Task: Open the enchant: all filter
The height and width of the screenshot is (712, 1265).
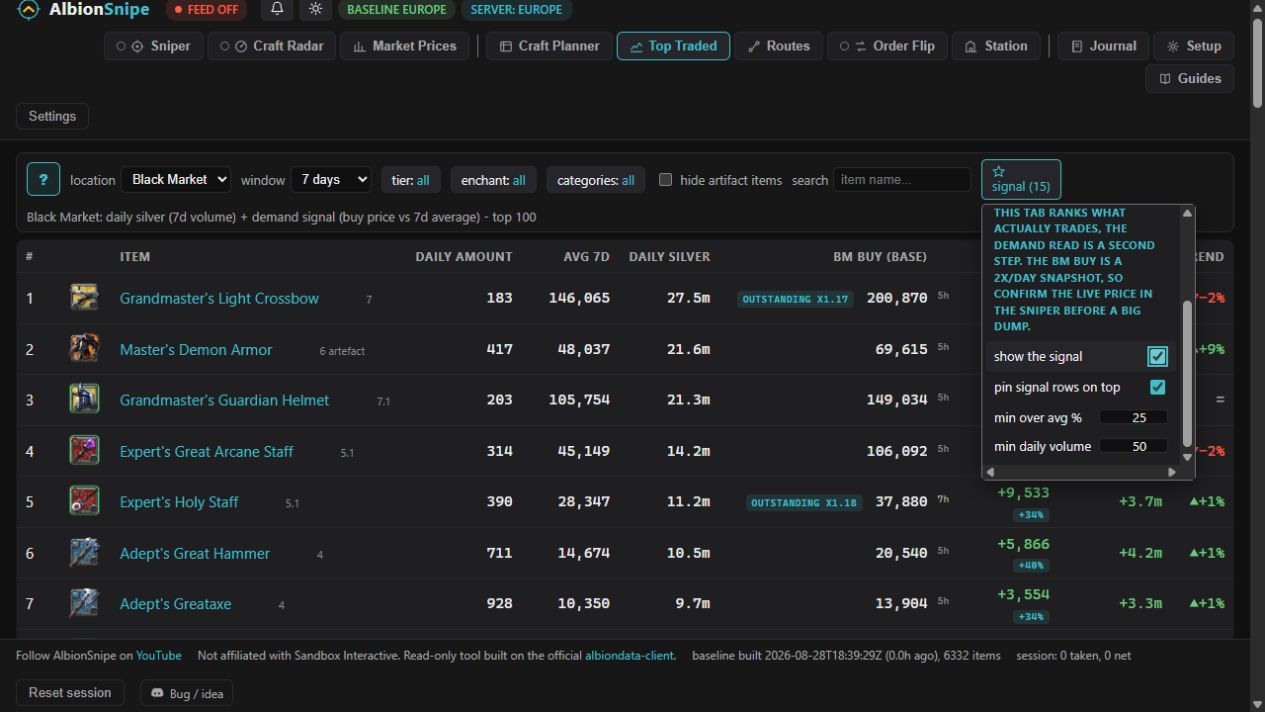Action: [x=493, y=180]
